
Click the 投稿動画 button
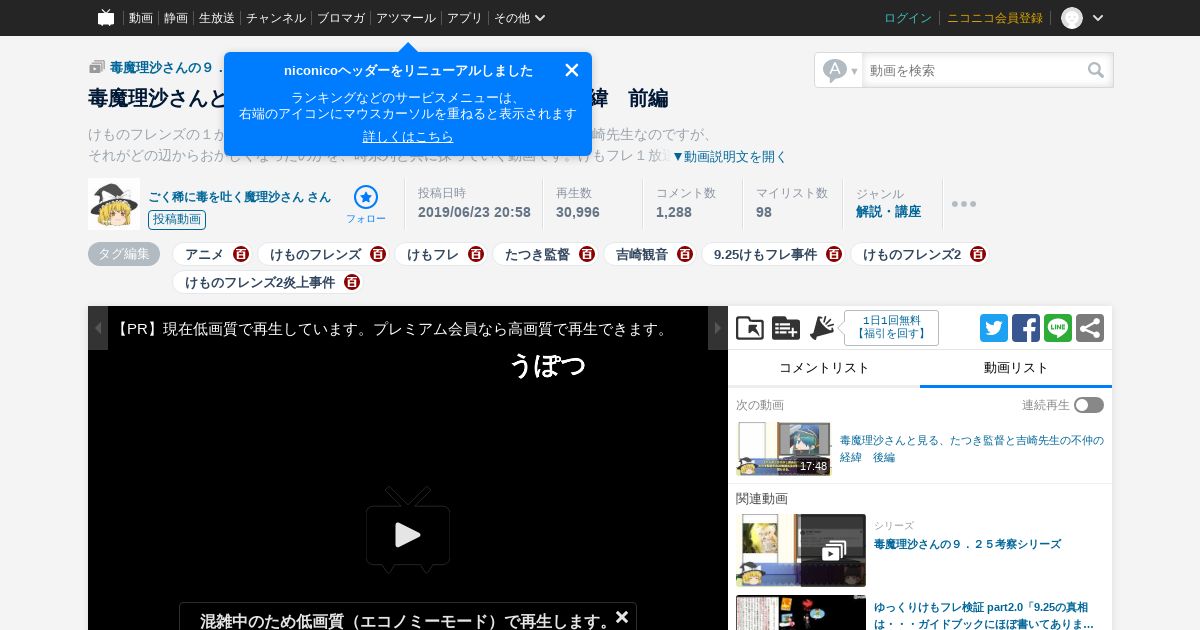point(177,220)
